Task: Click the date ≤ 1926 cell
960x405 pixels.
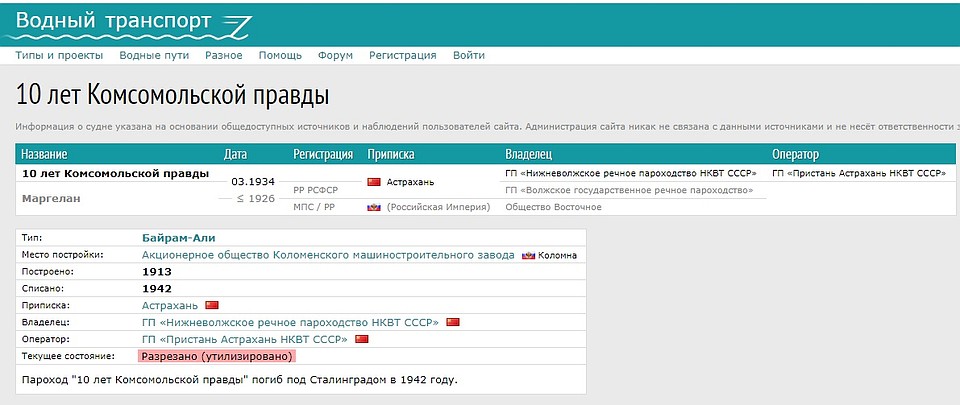Action: pyautogui.click(x=255, y=199)
